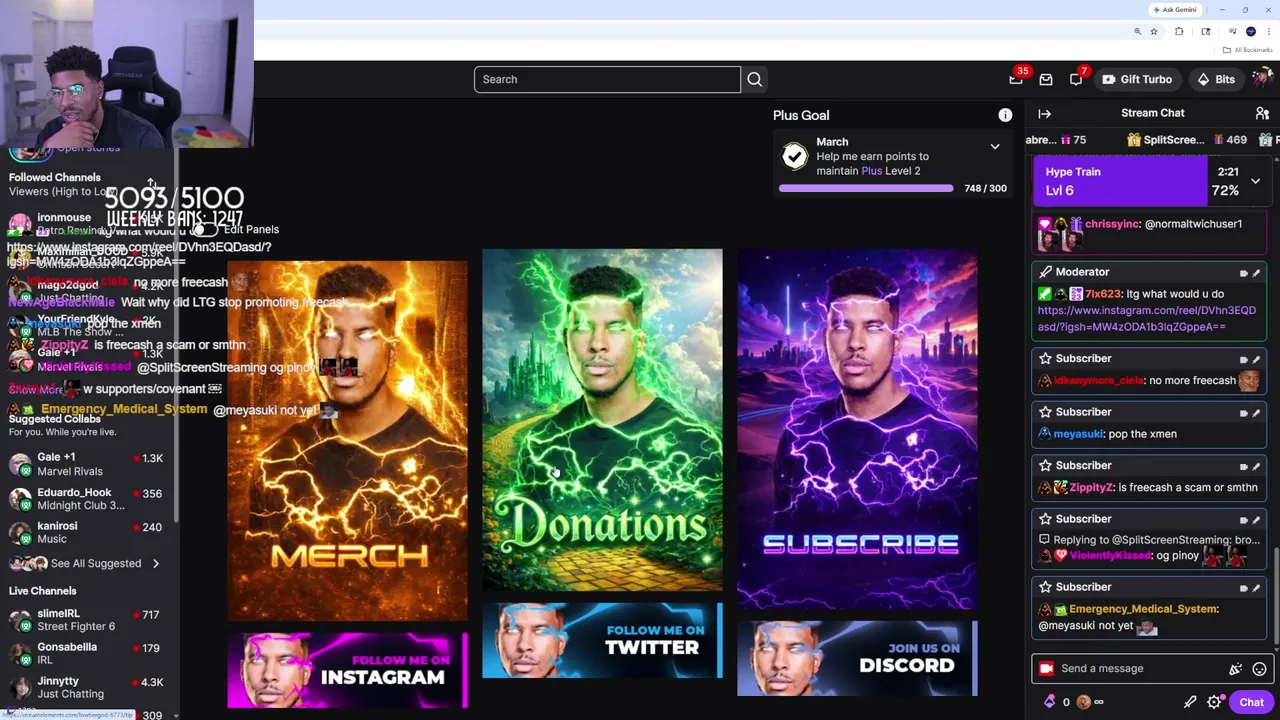Open Follow Me On Twitter panel

click(x=602, y=640)
